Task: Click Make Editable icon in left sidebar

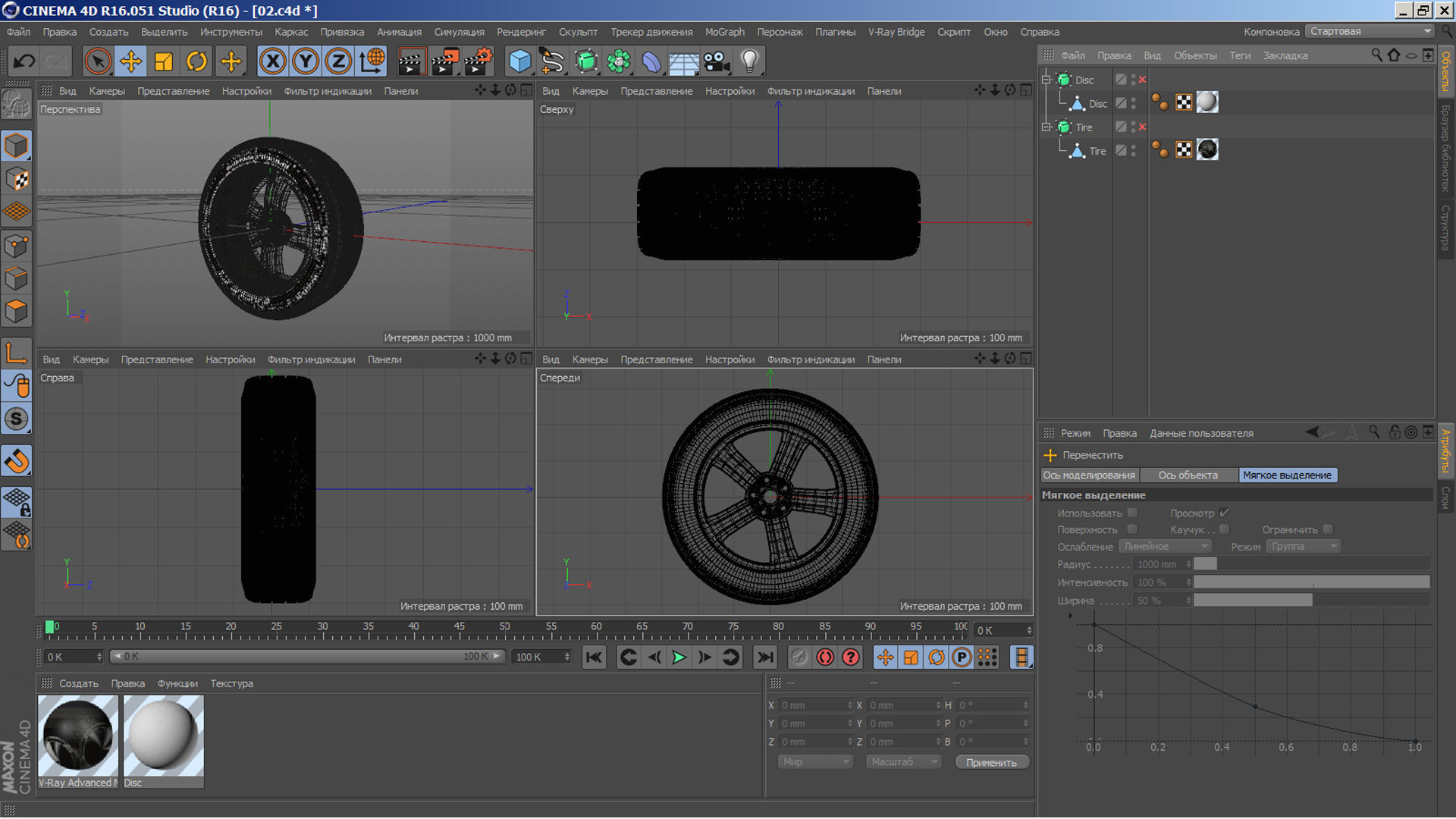Action: point(17,105)
